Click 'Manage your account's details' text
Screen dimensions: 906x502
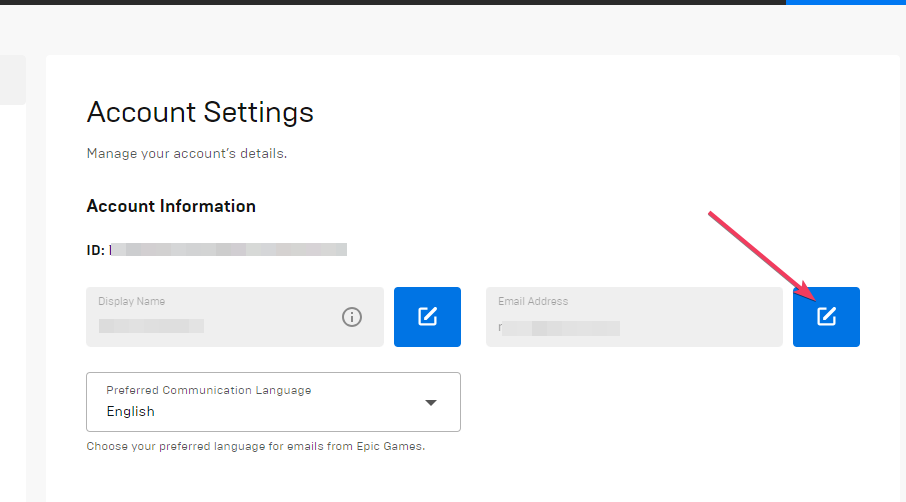(186, 154)
